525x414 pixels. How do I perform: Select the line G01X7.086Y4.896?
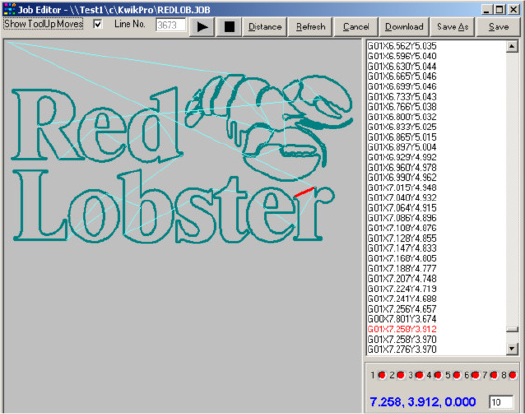click(402, 218)
